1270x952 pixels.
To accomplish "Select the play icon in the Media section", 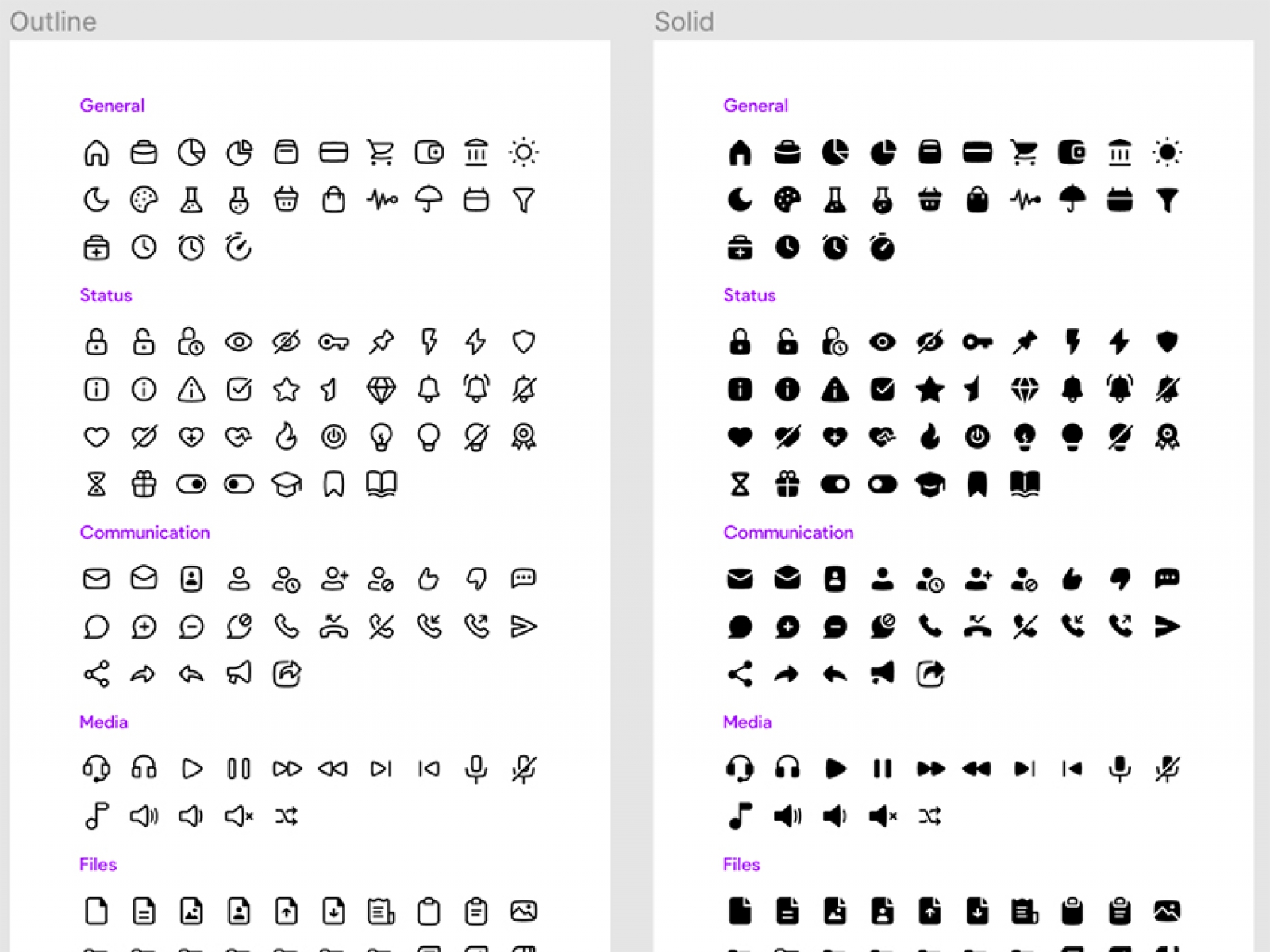I will tap(191, 768).
